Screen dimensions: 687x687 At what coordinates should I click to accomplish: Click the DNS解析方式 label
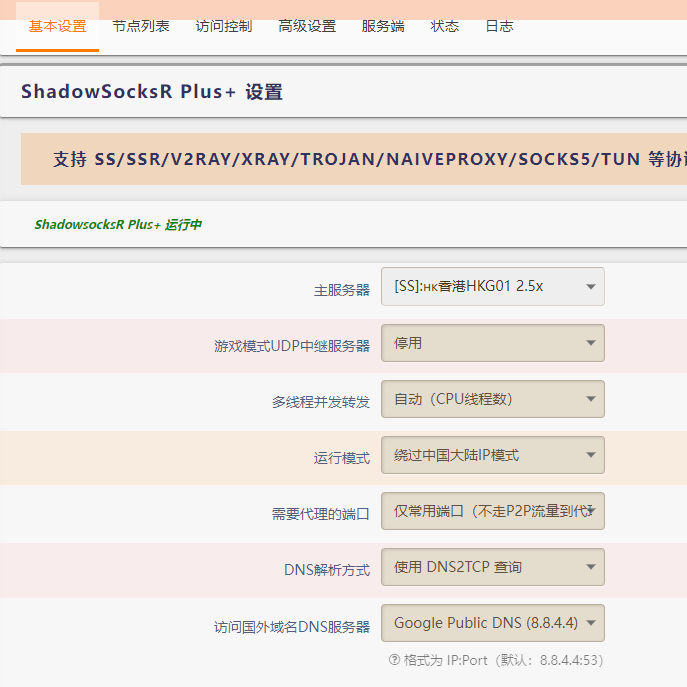(327, 570)
